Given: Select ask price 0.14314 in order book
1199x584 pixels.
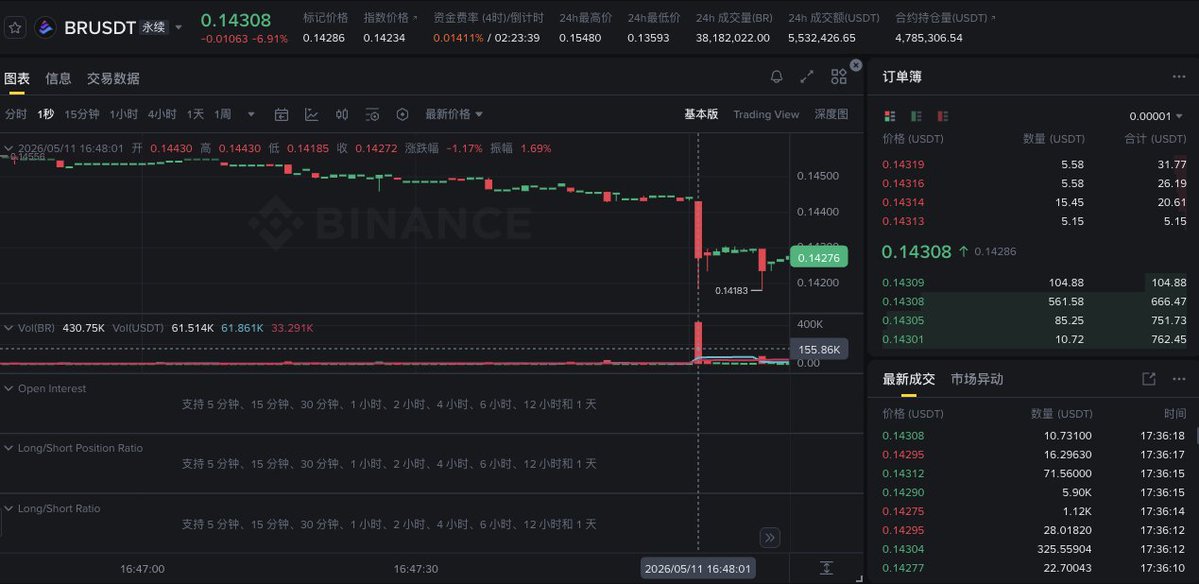Looking at the screenshot, I should click(903, 203).
